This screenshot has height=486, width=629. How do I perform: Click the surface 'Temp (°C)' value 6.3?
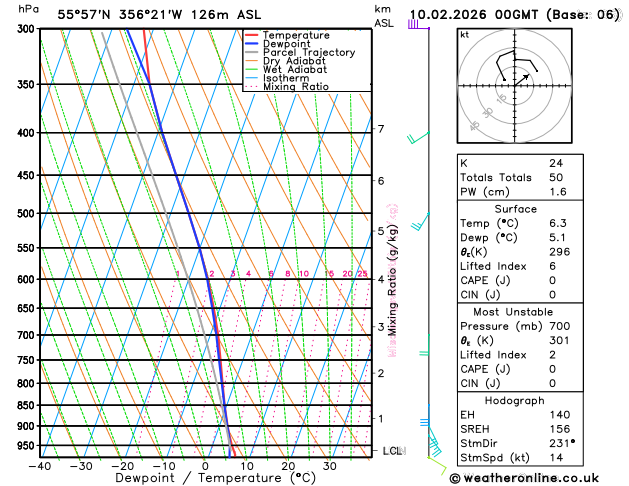click(558, 223)
